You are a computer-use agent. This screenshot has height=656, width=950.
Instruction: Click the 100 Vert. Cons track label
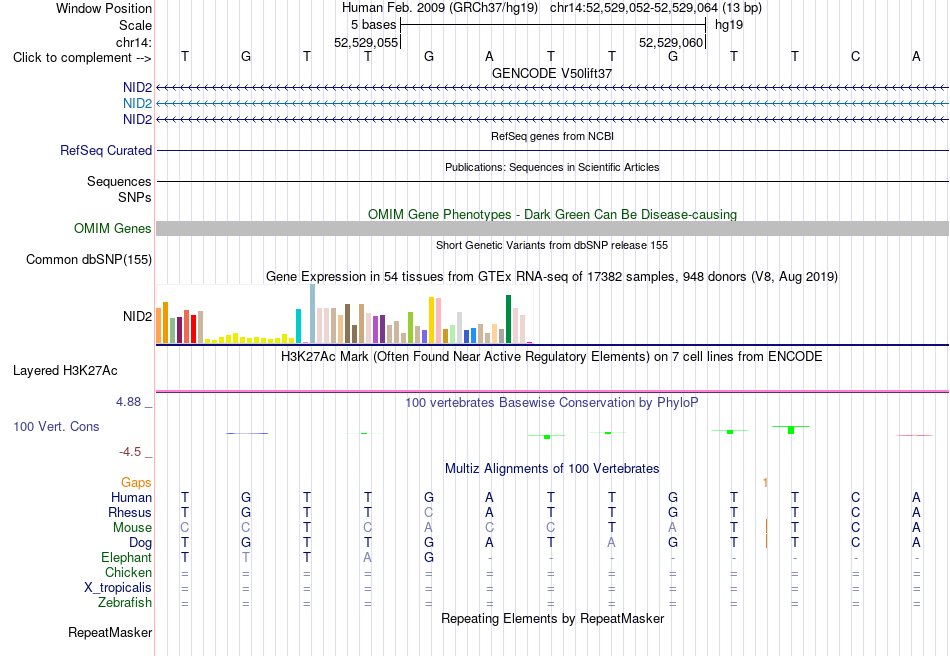pos(56,426)
